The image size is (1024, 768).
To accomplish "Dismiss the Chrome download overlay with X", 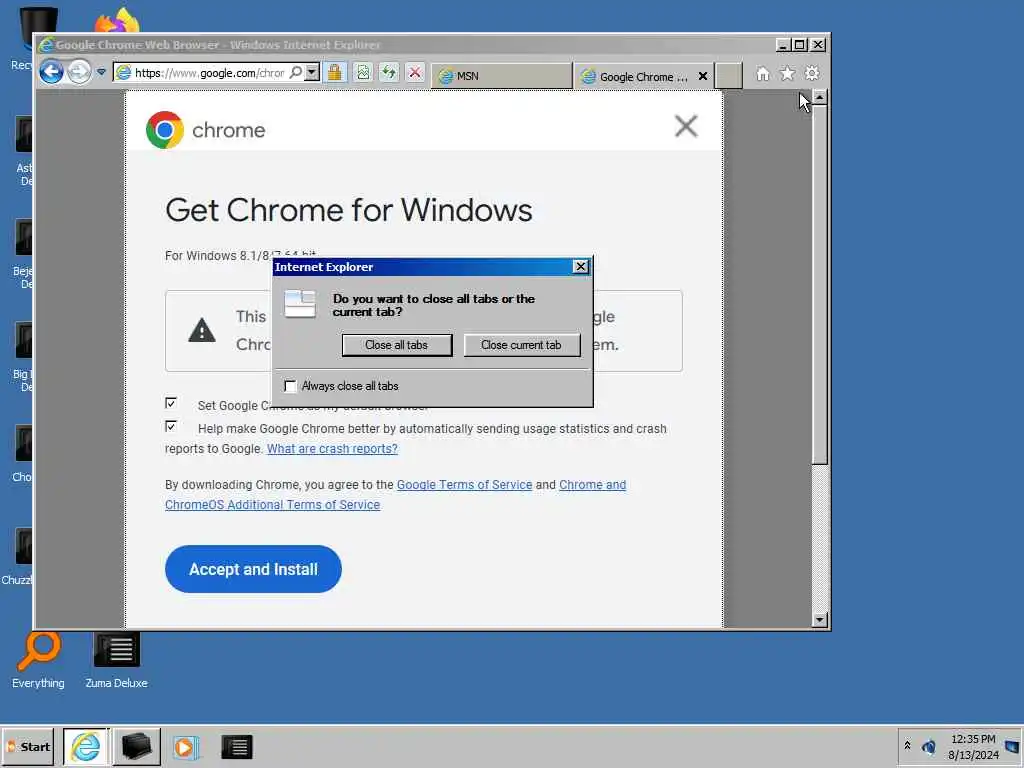I will [686, 126].
